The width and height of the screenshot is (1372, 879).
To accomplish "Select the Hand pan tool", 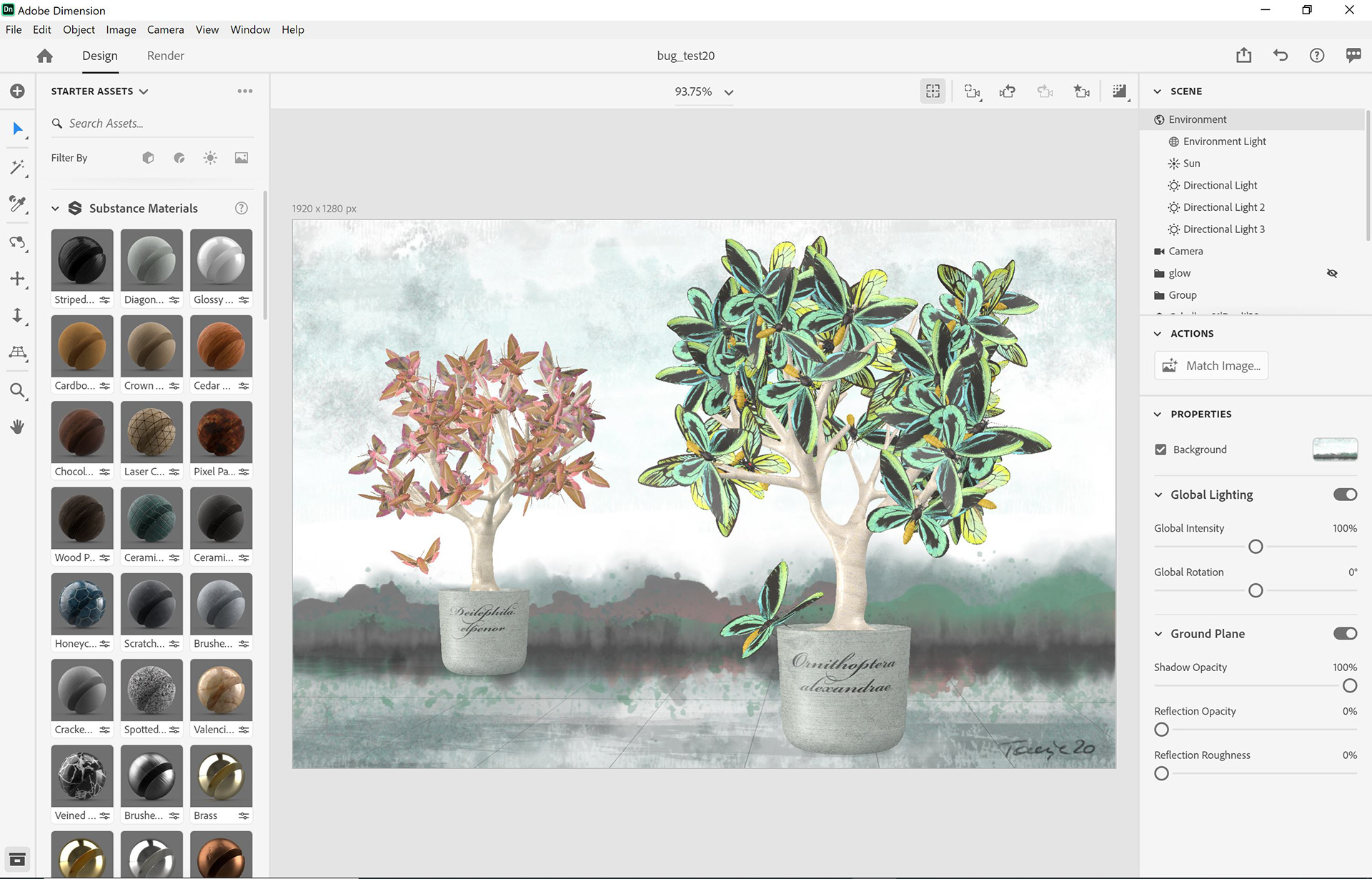I will click(17, 427).
